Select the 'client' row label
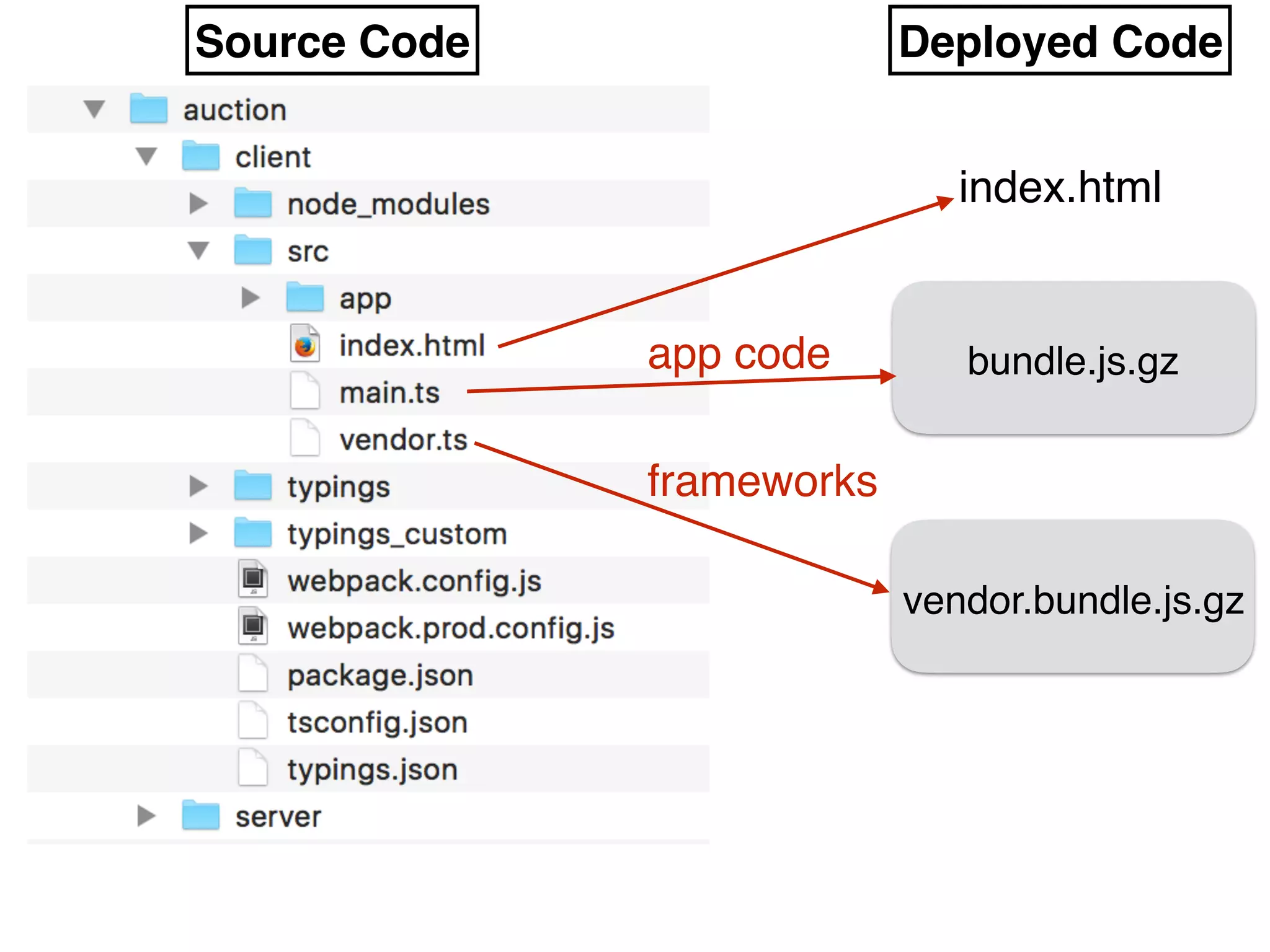The width and height of the screenshot is (1270, 952). (273, 157)
